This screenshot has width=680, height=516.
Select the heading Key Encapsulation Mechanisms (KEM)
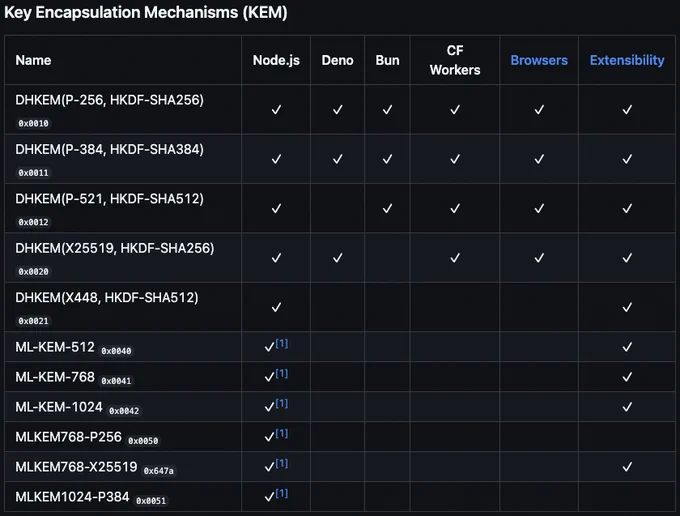146,12
